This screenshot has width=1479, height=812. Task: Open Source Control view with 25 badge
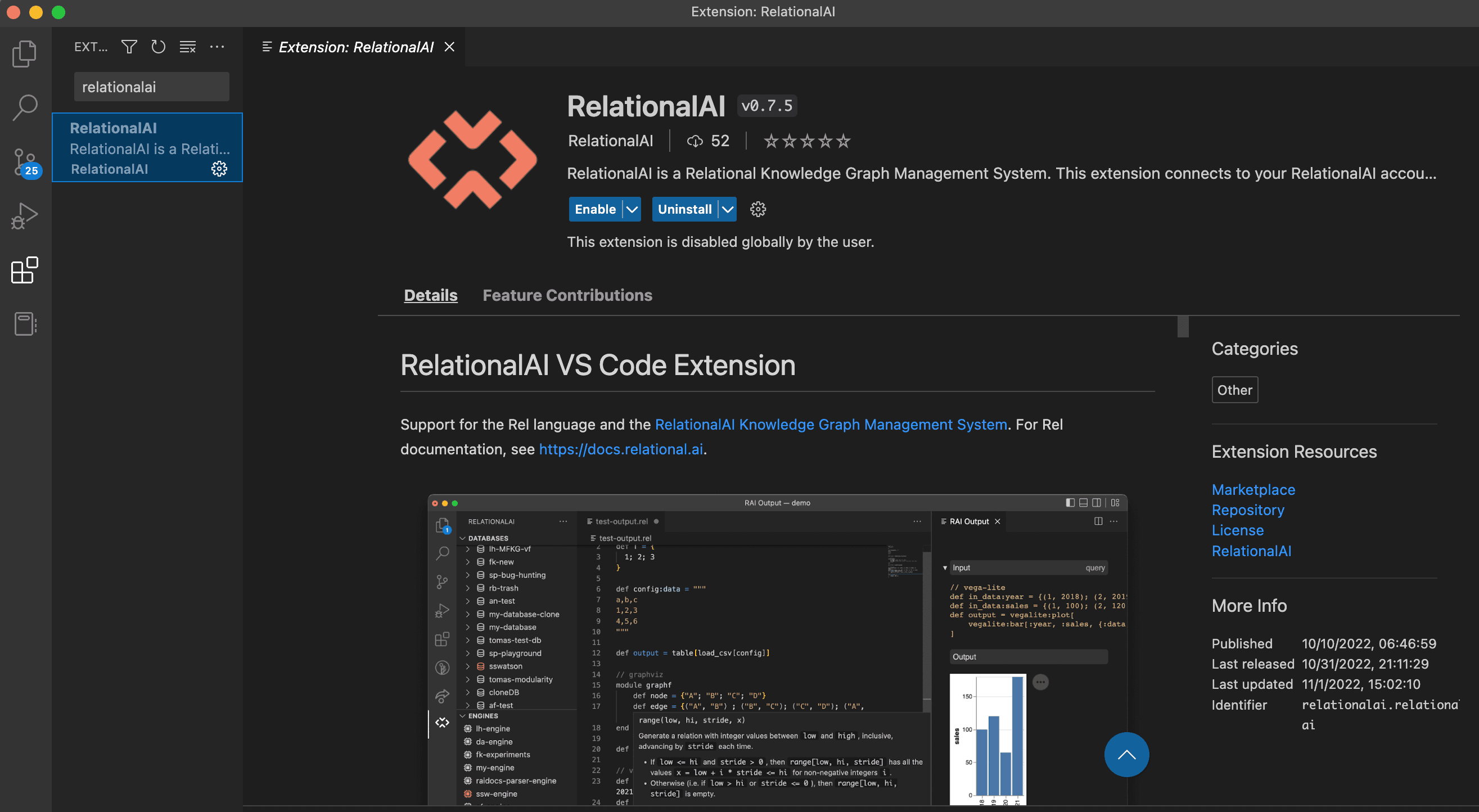point(24,162)
